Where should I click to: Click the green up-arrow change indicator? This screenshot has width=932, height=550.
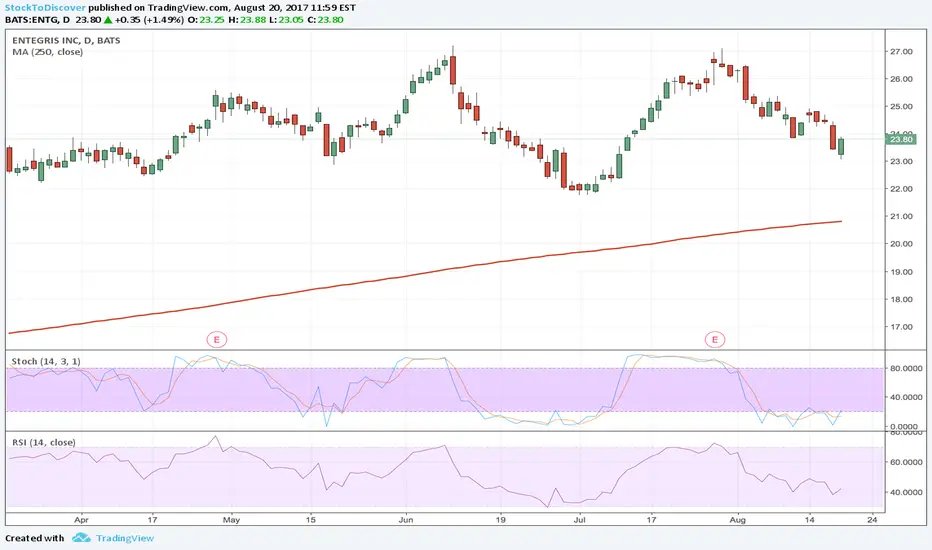click(x=108, y=20)
